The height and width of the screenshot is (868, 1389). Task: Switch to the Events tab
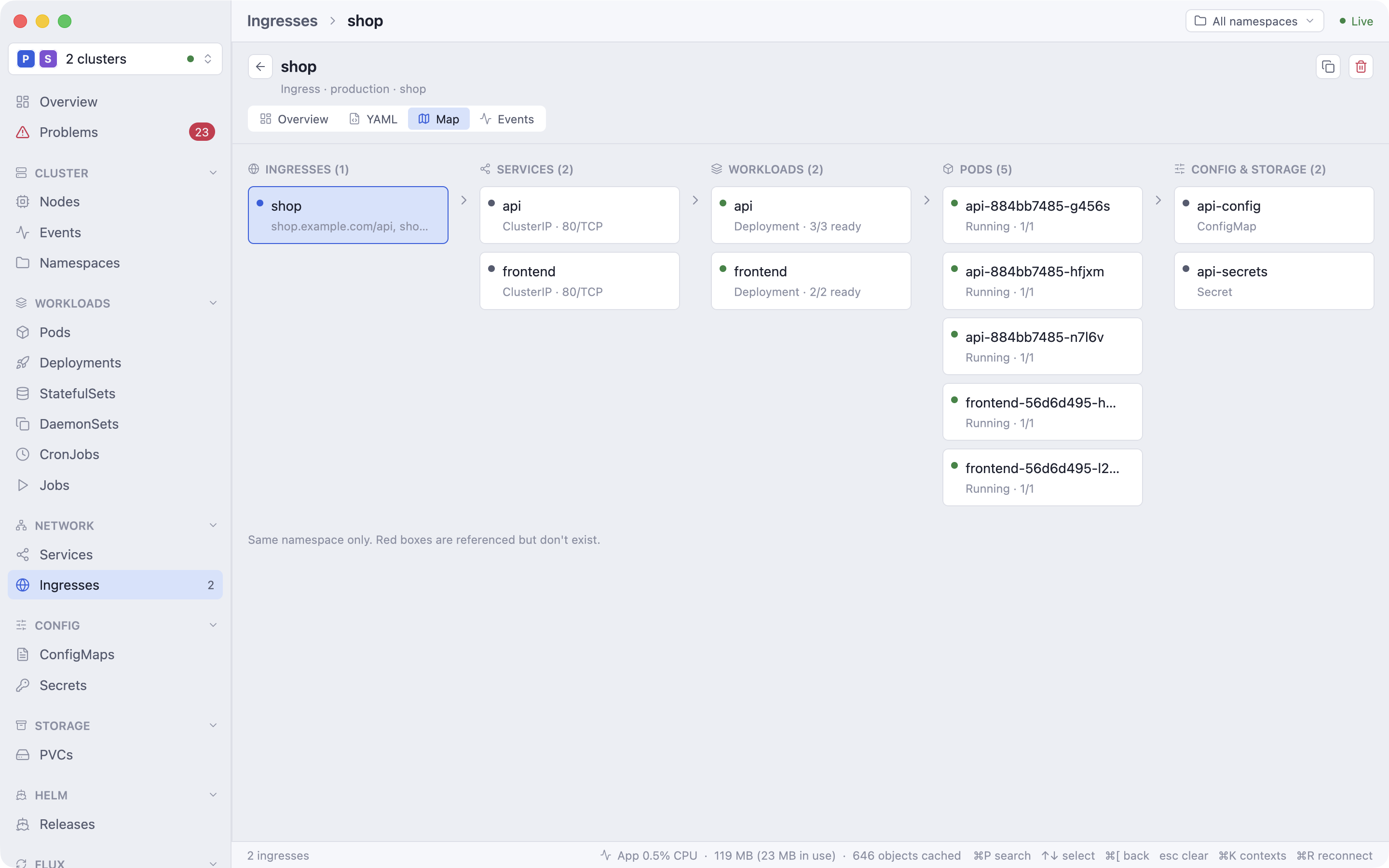(507, 119)
